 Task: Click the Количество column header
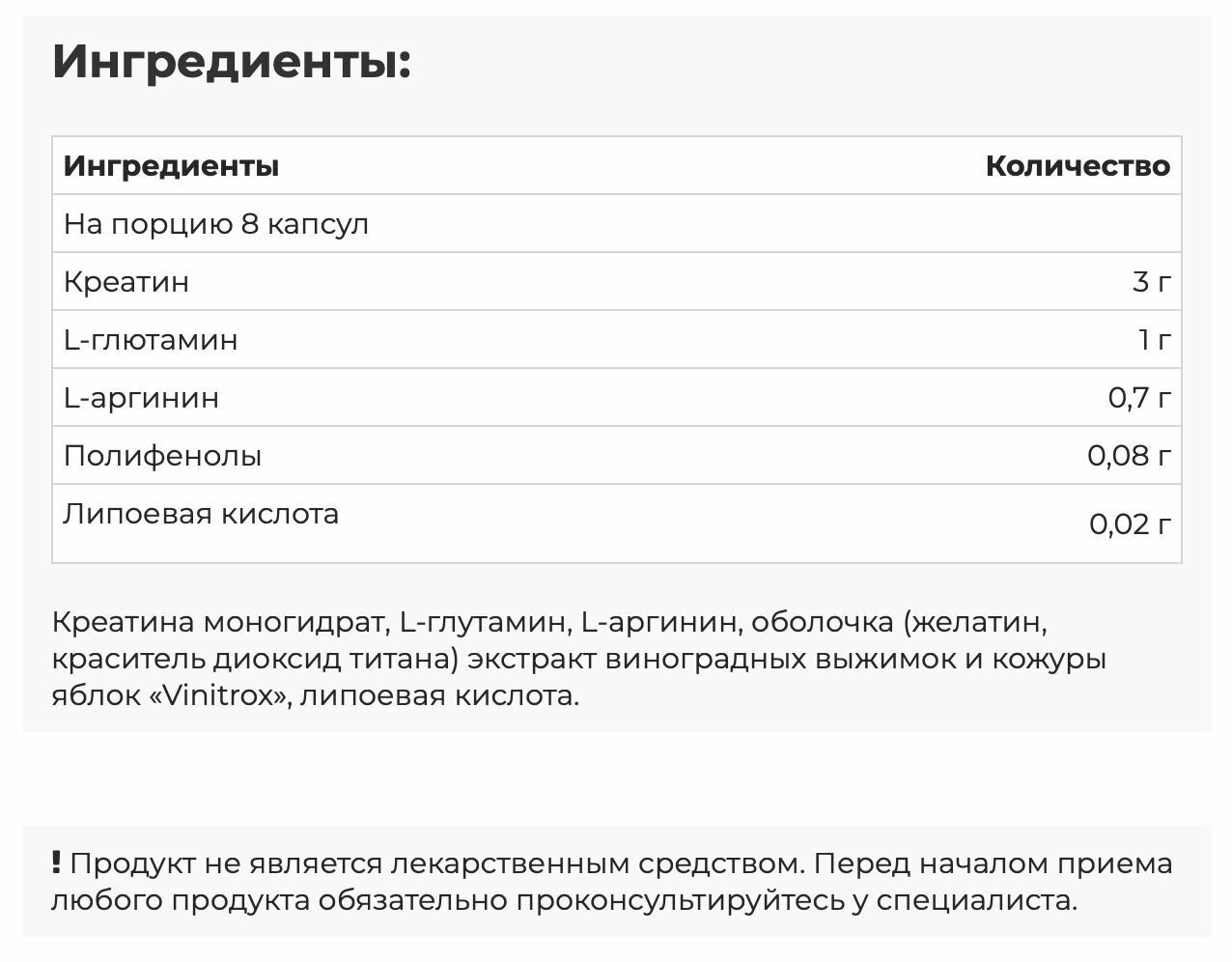tap(1077, 166)
